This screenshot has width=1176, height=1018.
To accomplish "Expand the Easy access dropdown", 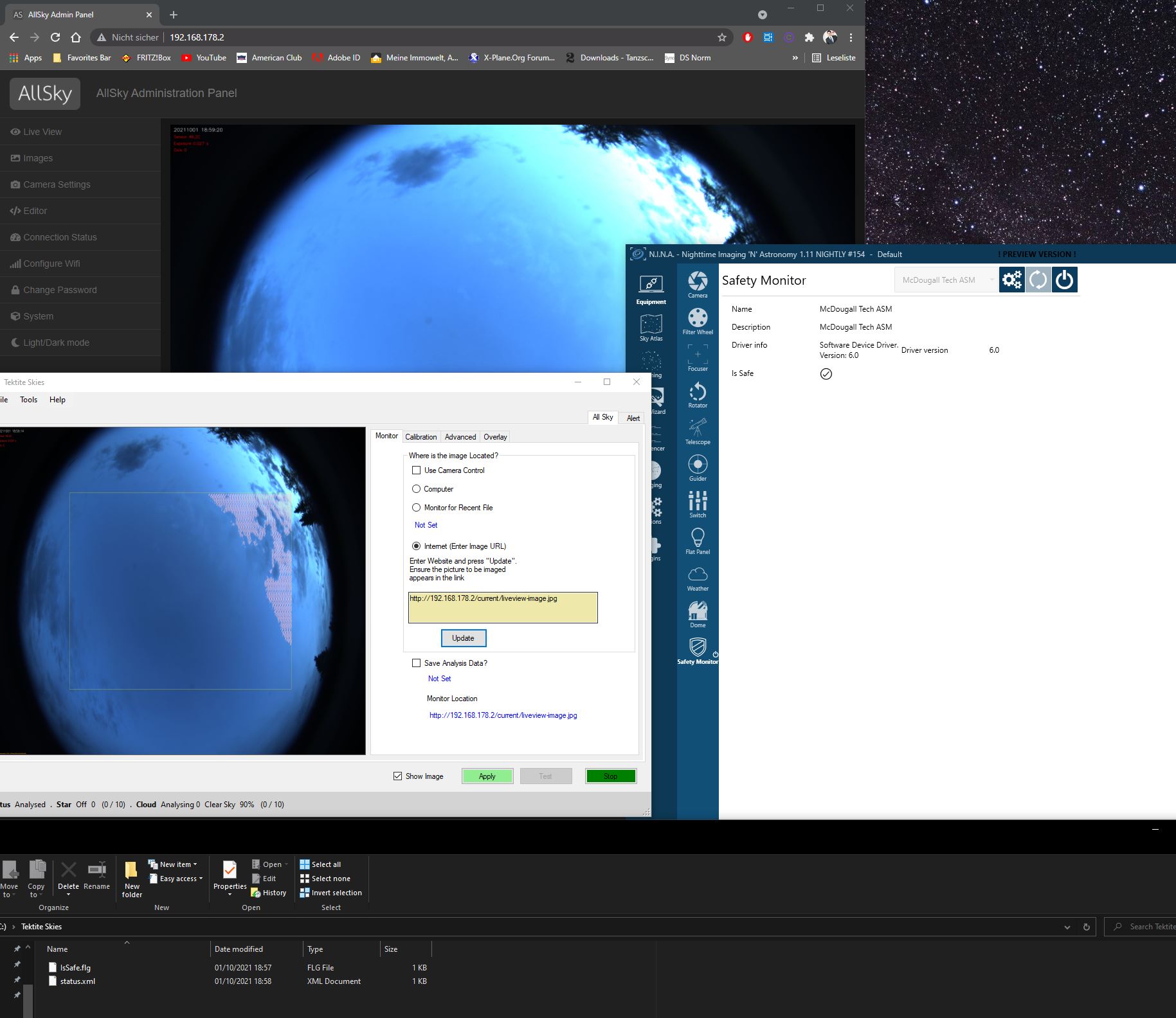I will coord(175,879).
